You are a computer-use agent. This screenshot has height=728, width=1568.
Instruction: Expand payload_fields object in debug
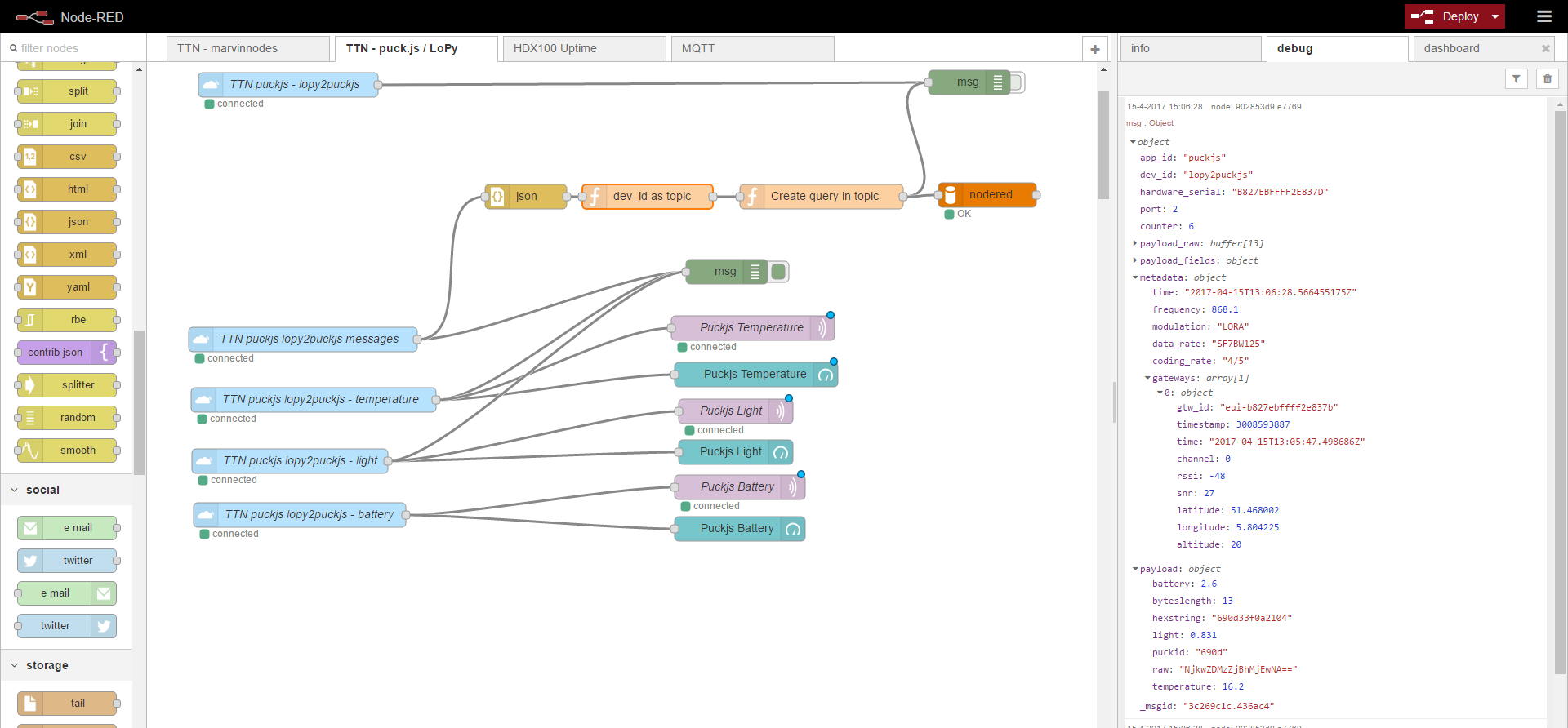pyautogui.click(x=1135, y=260)
